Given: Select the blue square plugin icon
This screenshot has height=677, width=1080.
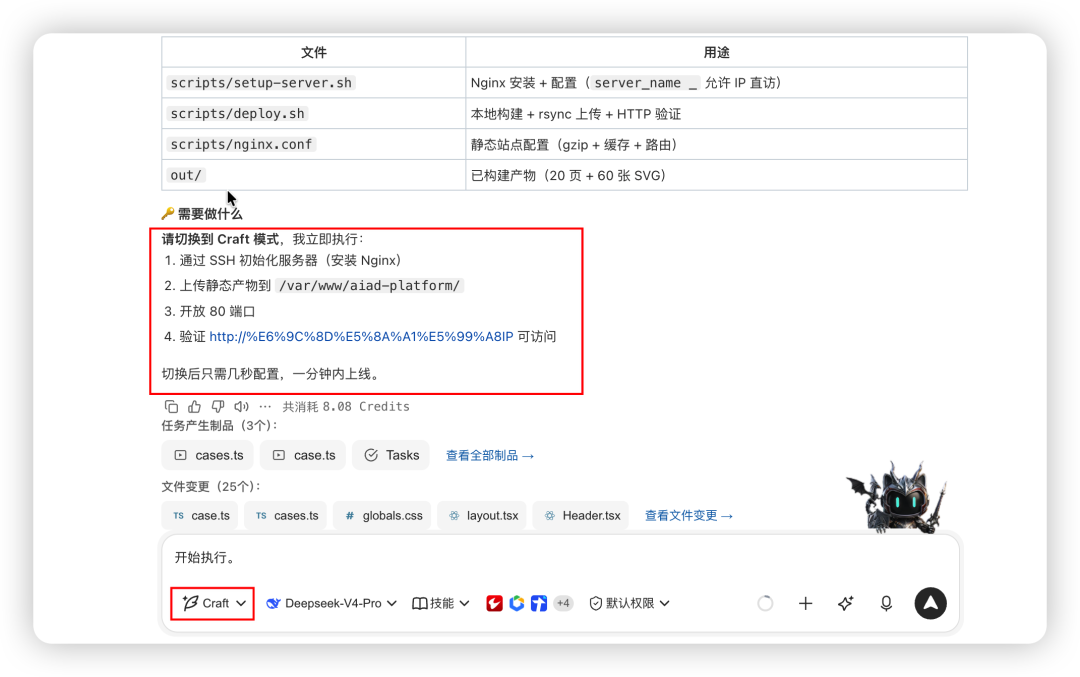Looking at the screenshot, I should point(539,603).
